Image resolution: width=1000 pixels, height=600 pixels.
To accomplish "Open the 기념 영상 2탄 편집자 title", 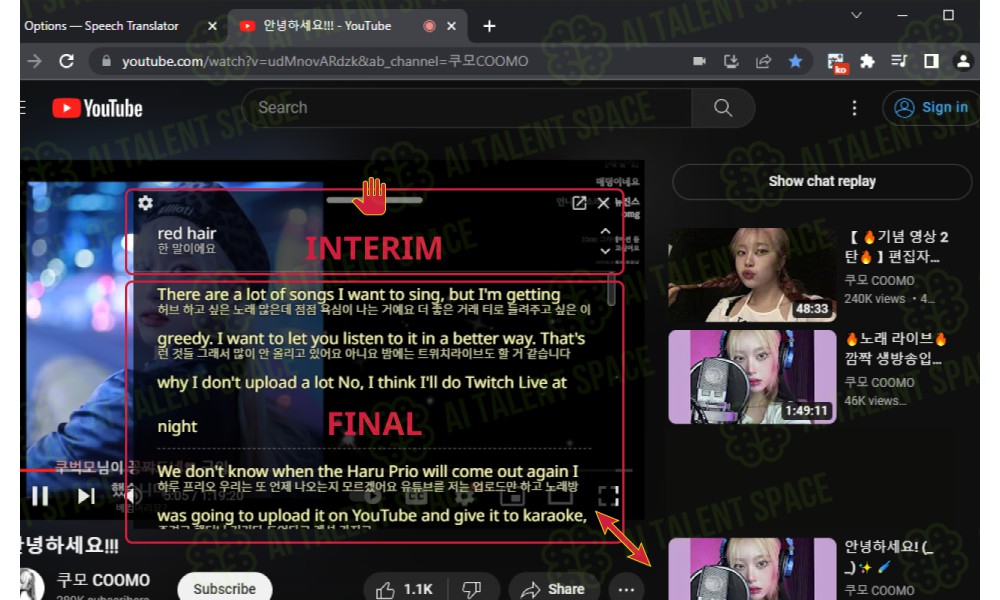I will [896, 247].
